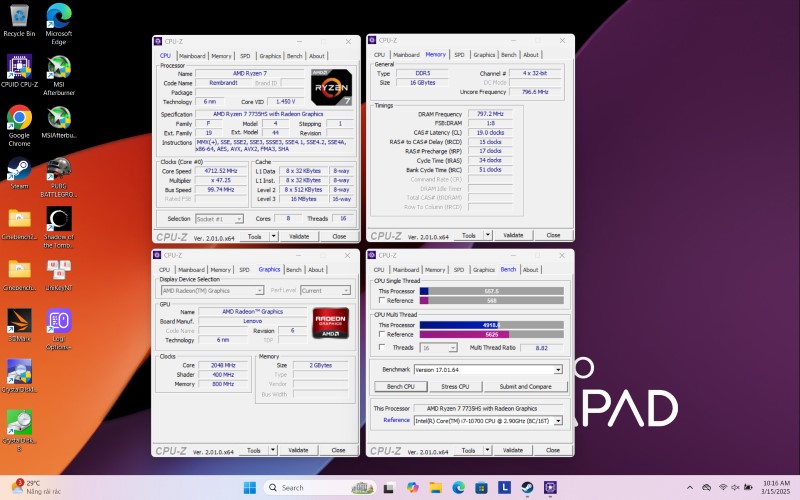The image size is (800, 500).
Task: Click the Windows Start button
Action: [x=249, y=488]
